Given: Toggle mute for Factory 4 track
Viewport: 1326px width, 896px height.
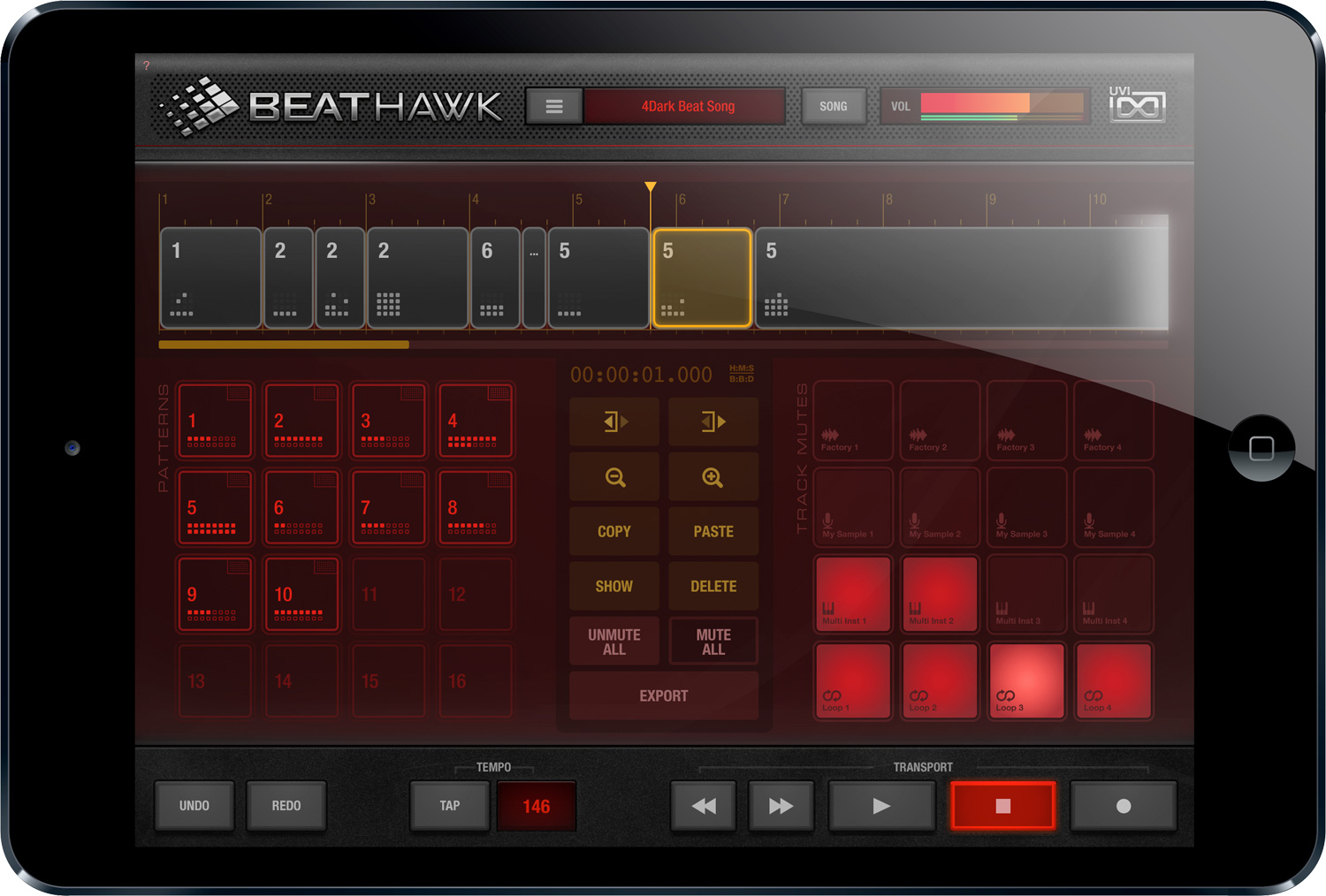Looking at the screenshot, I should (1114, 421).
